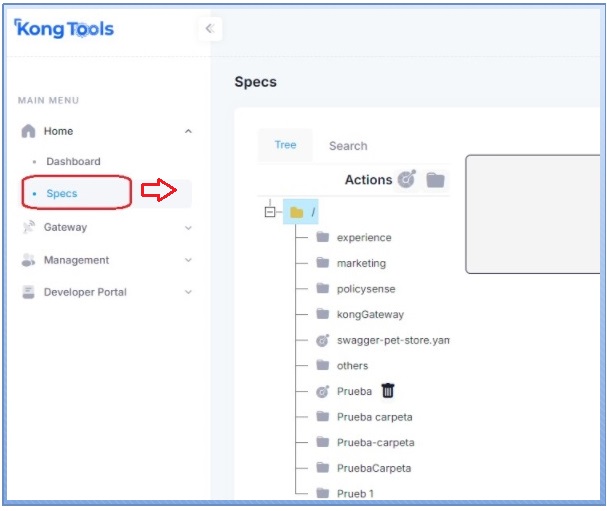Viewport: 607px width, 511px height.
Task: Click the Home icon in the main menu
Action: (x=28, y=131)
